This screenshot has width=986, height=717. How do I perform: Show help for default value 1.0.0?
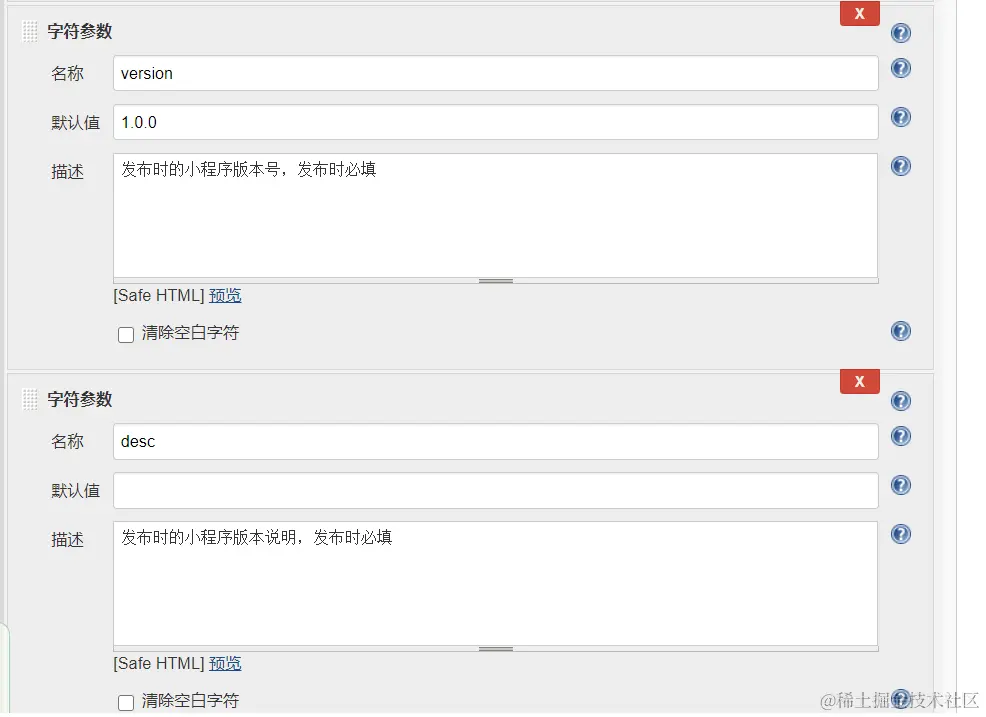(900, 117)
